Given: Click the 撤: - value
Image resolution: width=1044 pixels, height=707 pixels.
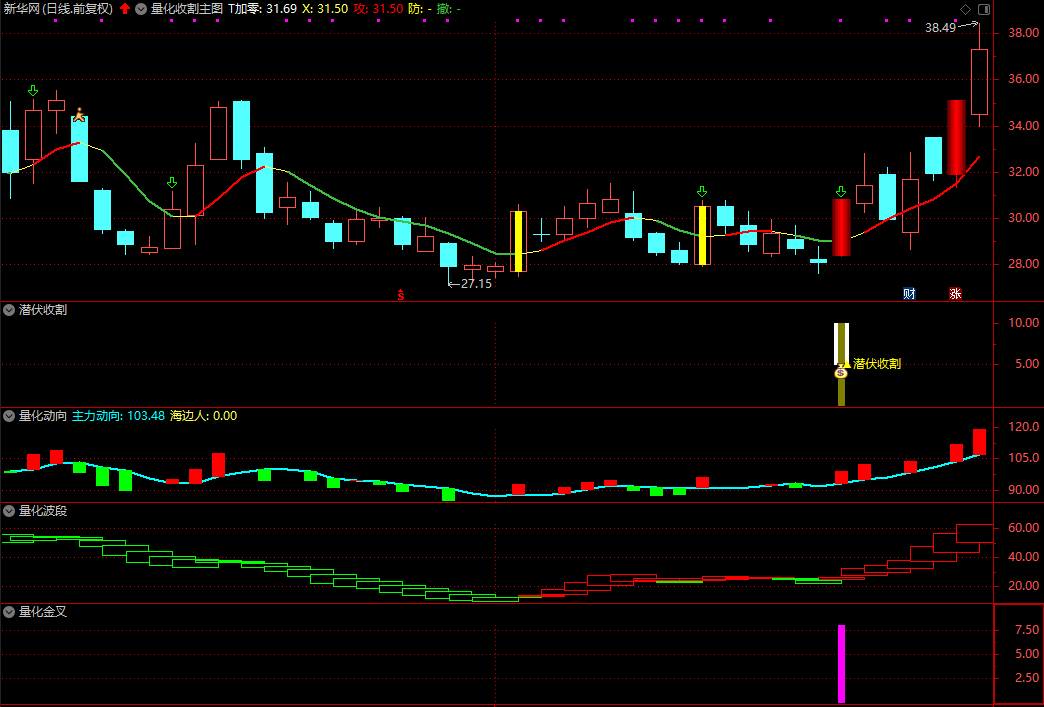Looking at the screenshot, I should click(449, 9).
